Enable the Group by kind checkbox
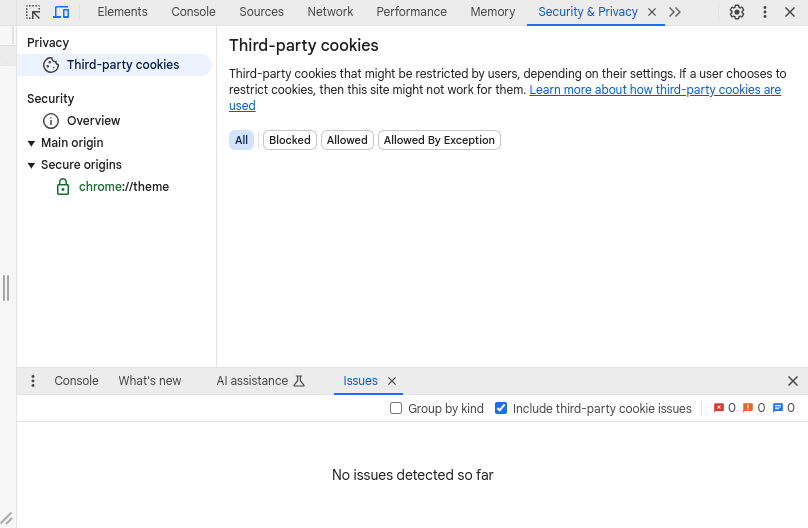Viewport: 808px width, 528px height. [x=396, y=408]
